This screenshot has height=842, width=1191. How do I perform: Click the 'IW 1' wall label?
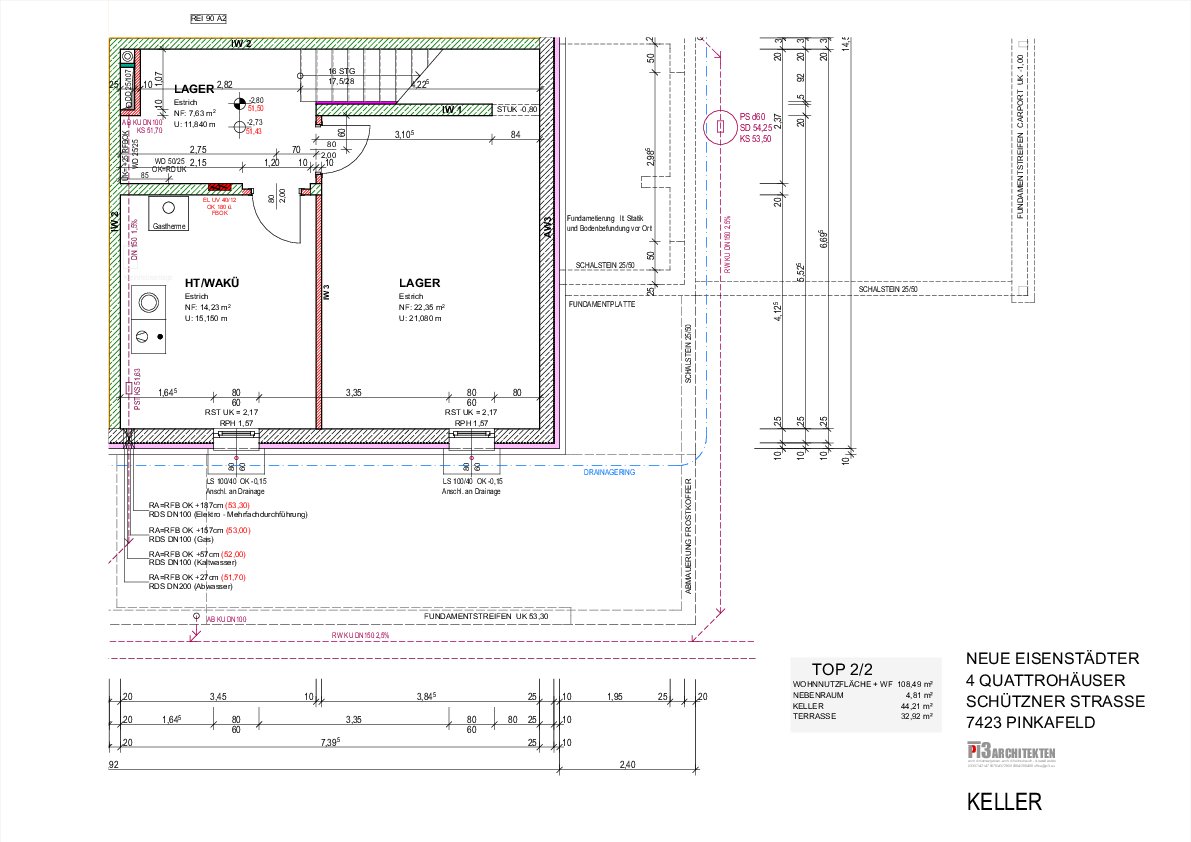(452, 110)
